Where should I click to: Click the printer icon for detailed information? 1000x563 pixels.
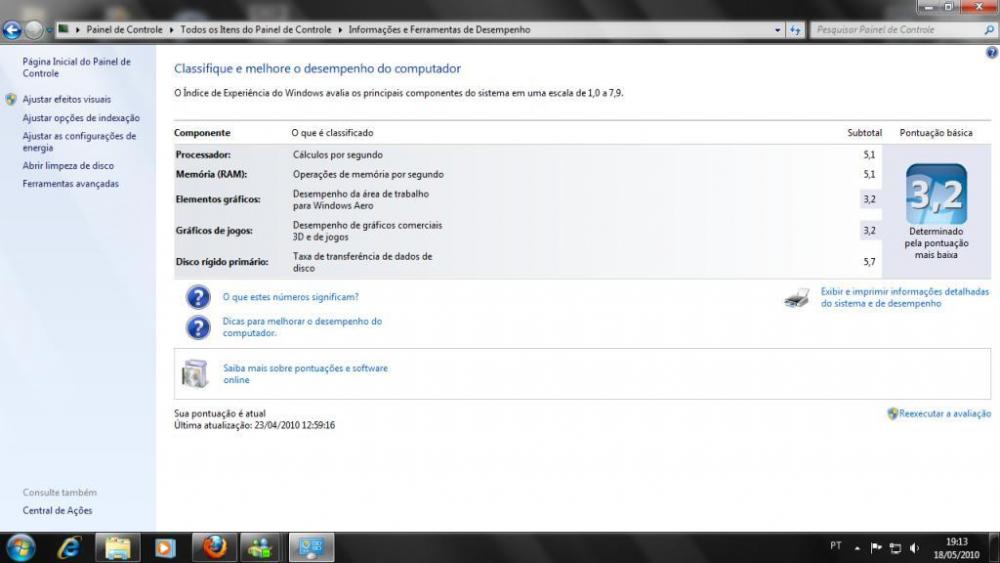pyautogui.click(x=797, y=297)
